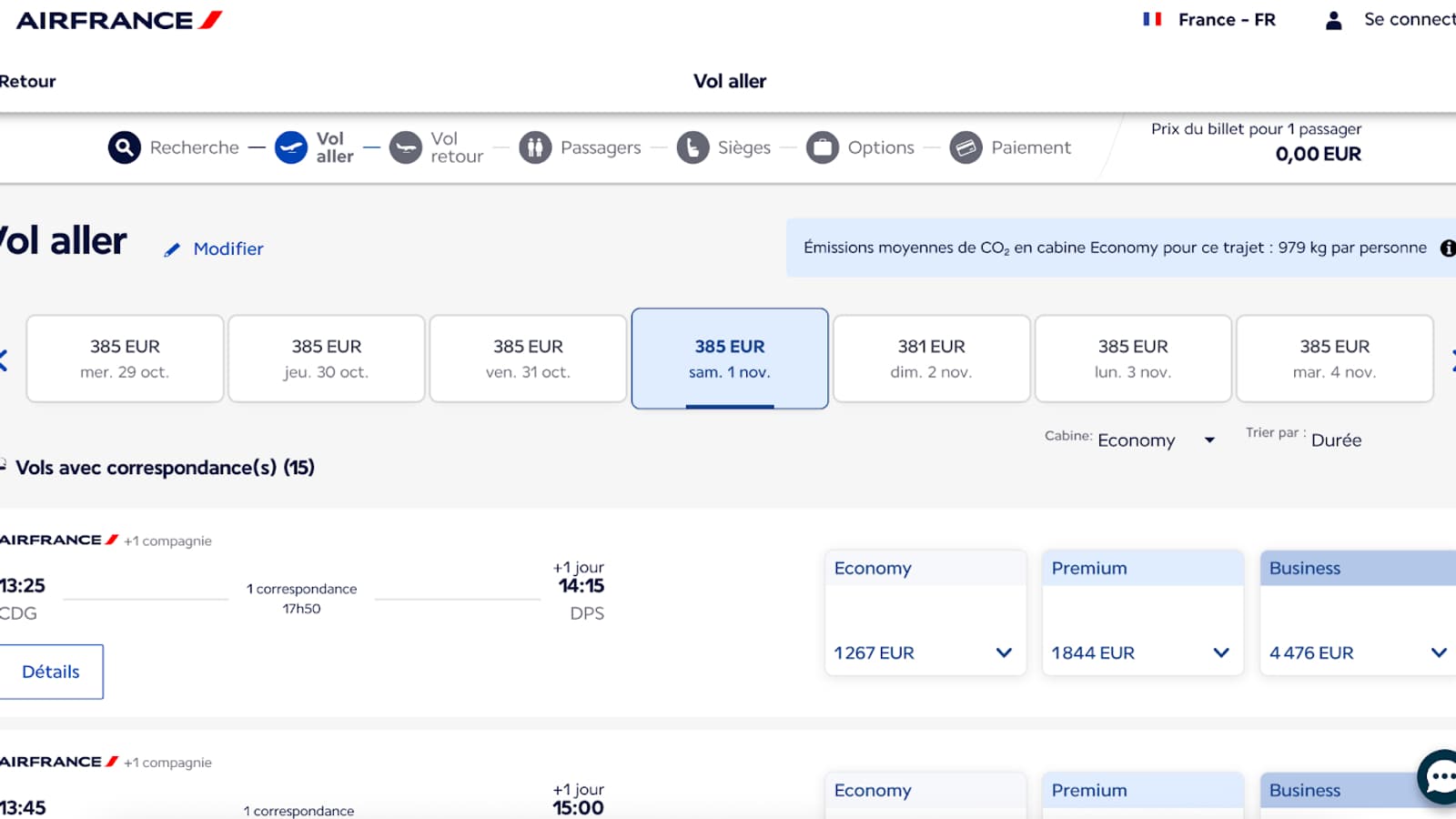The height and width of the screenshot is (819, 1456).
Task: Click the Recherche magnifying glass step icon
Action: click(x=125, y=147)
